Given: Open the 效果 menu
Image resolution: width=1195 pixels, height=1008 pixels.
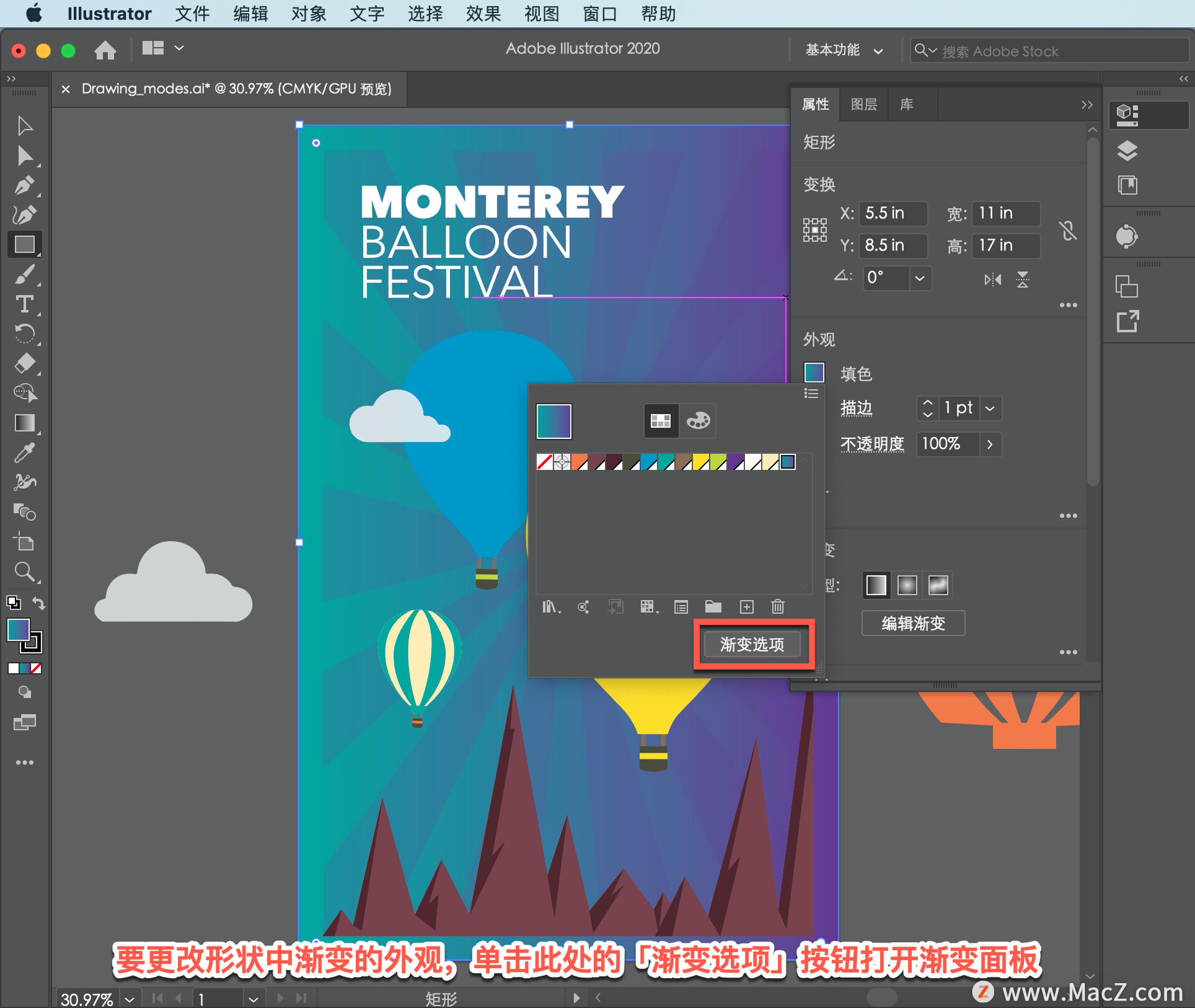Looking at the screenshot, I should 483,14.
